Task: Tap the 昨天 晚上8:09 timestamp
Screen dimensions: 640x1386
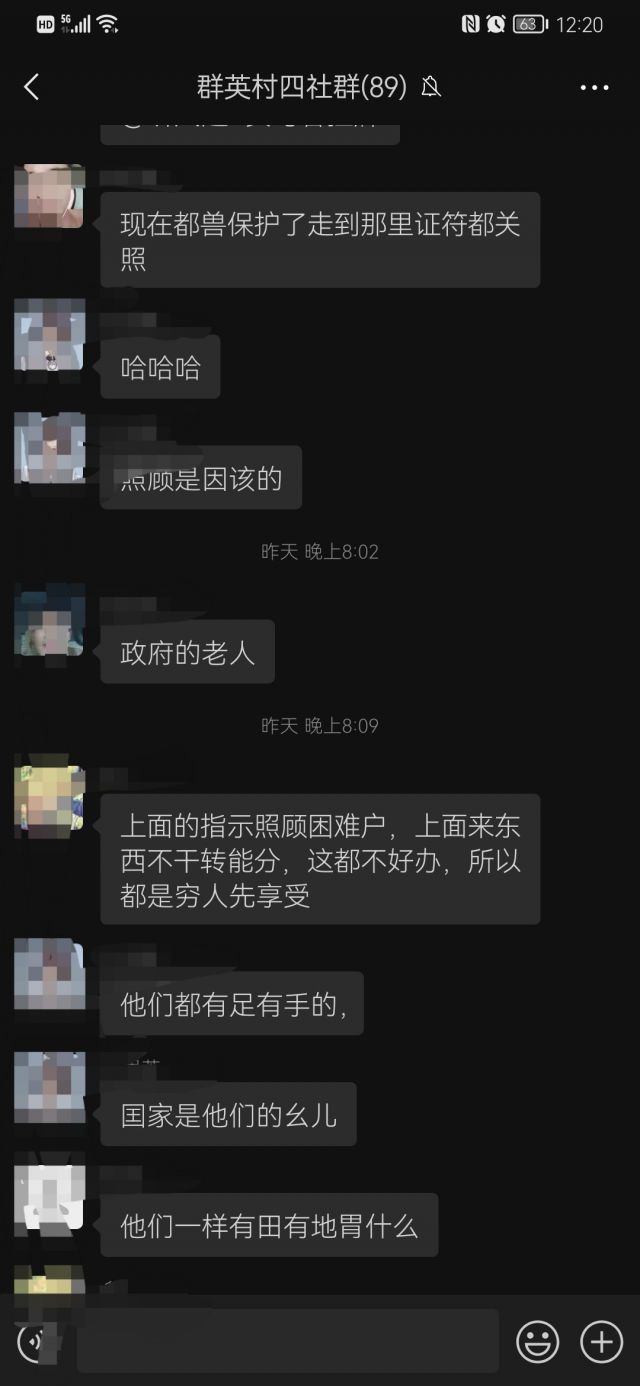Action: point(320,726)
